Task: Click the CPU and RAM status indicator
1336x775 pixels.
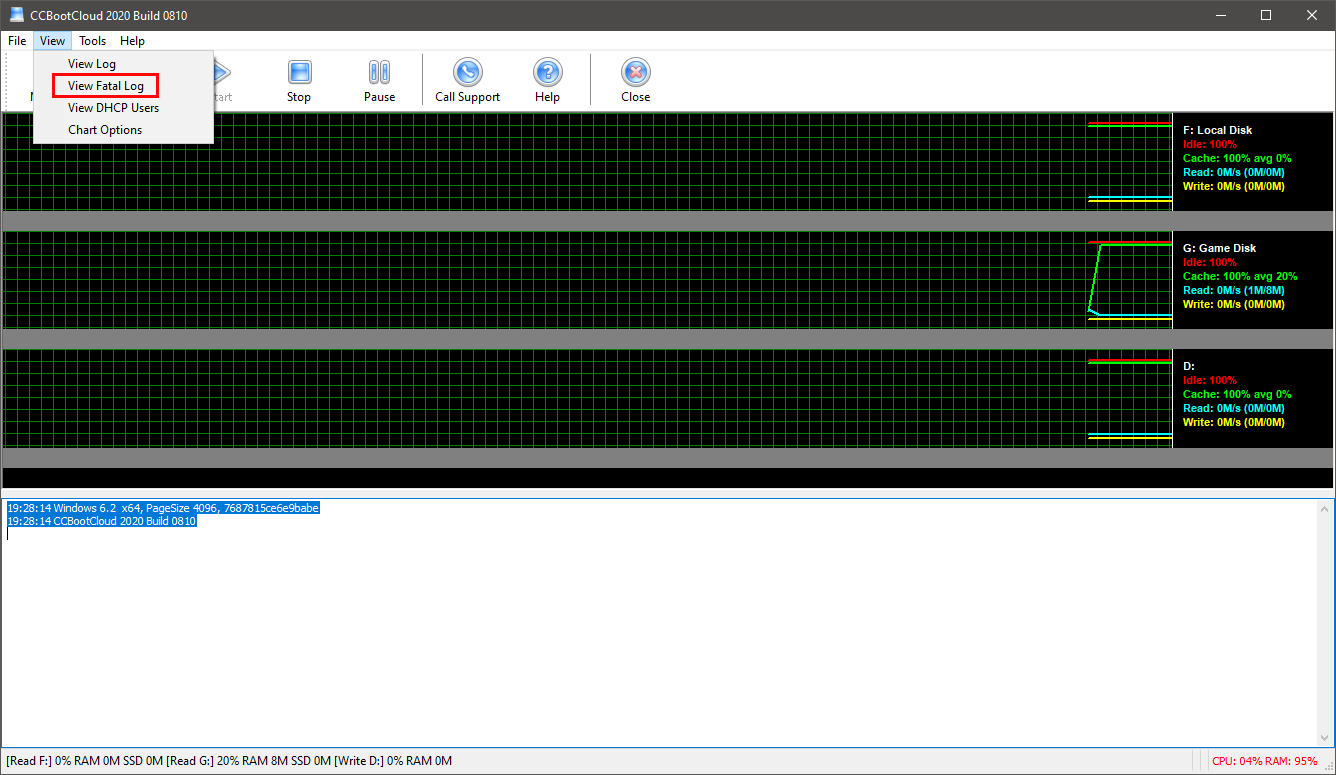Action: 1264,761
